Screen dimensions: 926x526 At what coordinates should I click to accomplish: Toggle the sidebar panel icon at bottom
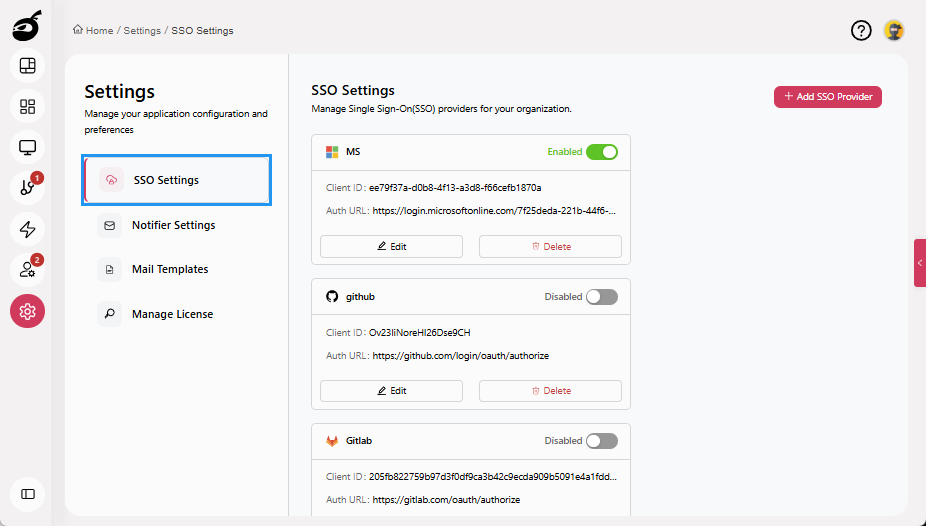[28, 494]
